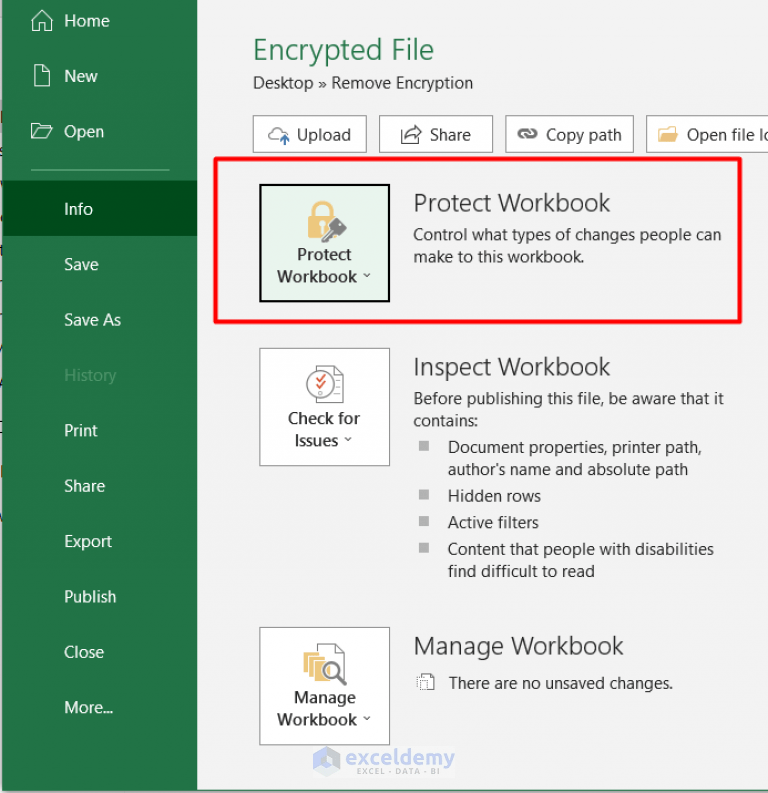Click the Copy path button

click(569, 134)
